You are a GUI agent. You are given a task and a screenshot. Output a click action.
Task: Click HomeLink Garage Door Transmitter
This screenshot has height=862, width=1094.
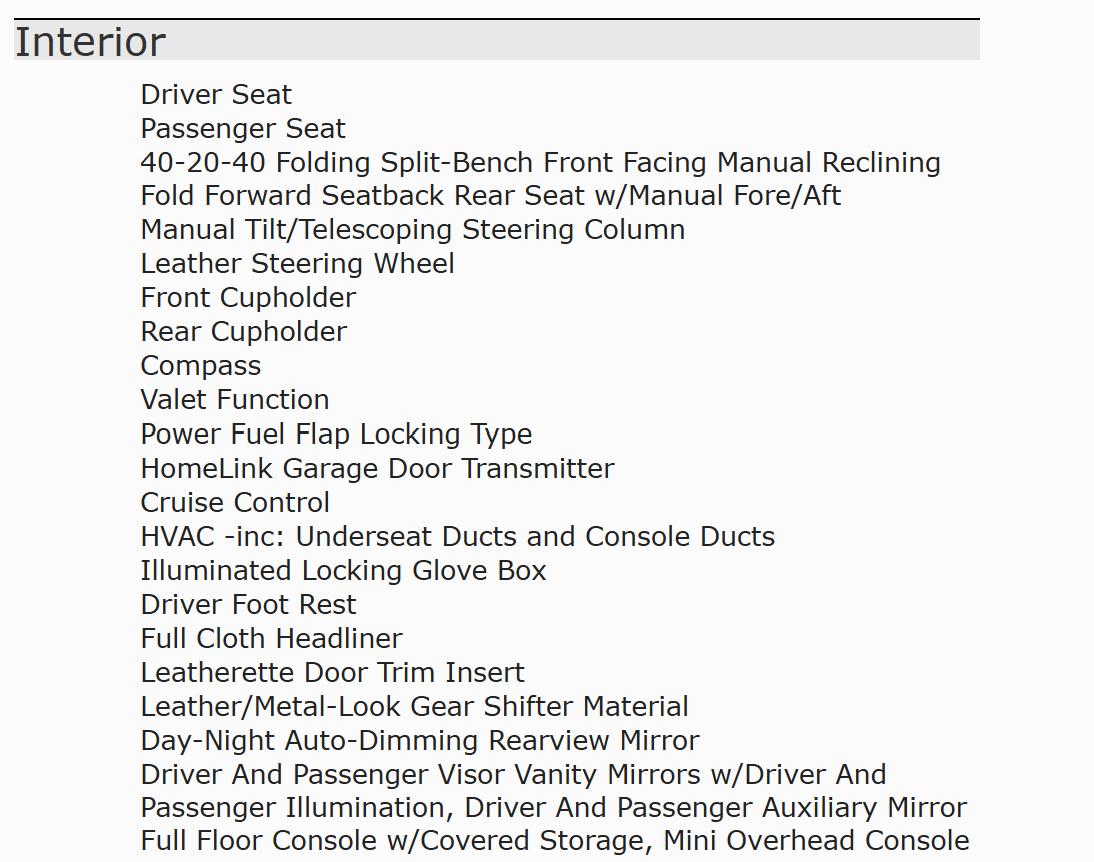377,468
